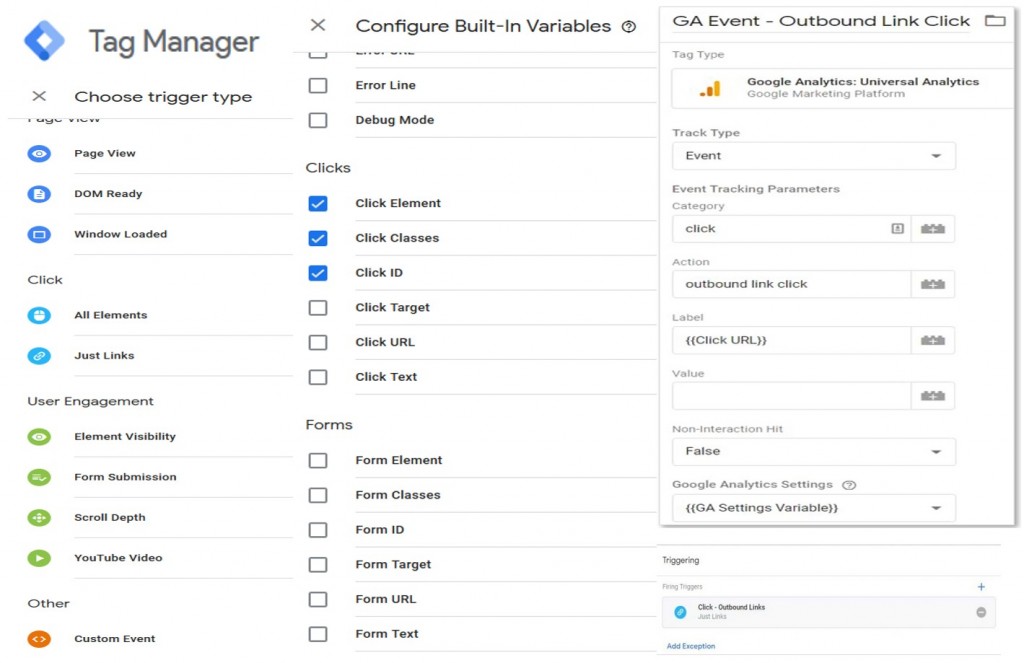
Task: Click the Label field with {{Click URL}}
Action: click(x=792, y=340)
